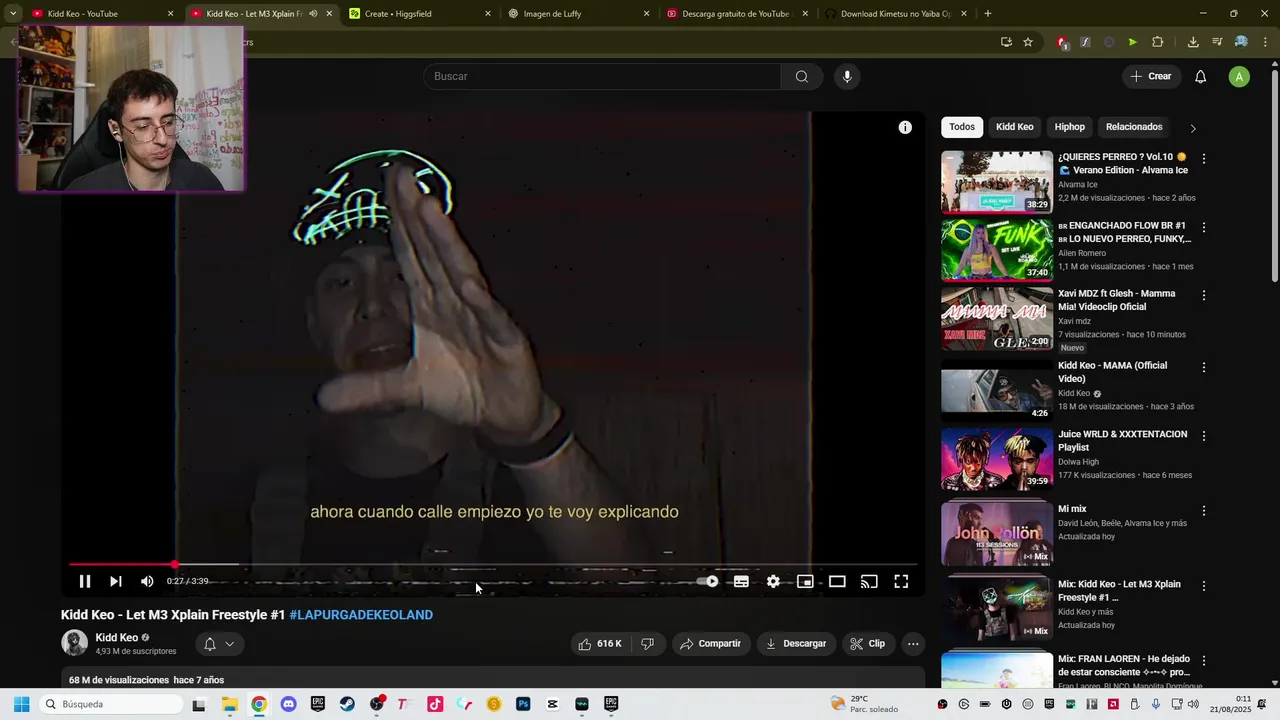This screenshot has width=1280, height=720.
Task: Bookmark this page star icon
Action: click(1028, 42)
